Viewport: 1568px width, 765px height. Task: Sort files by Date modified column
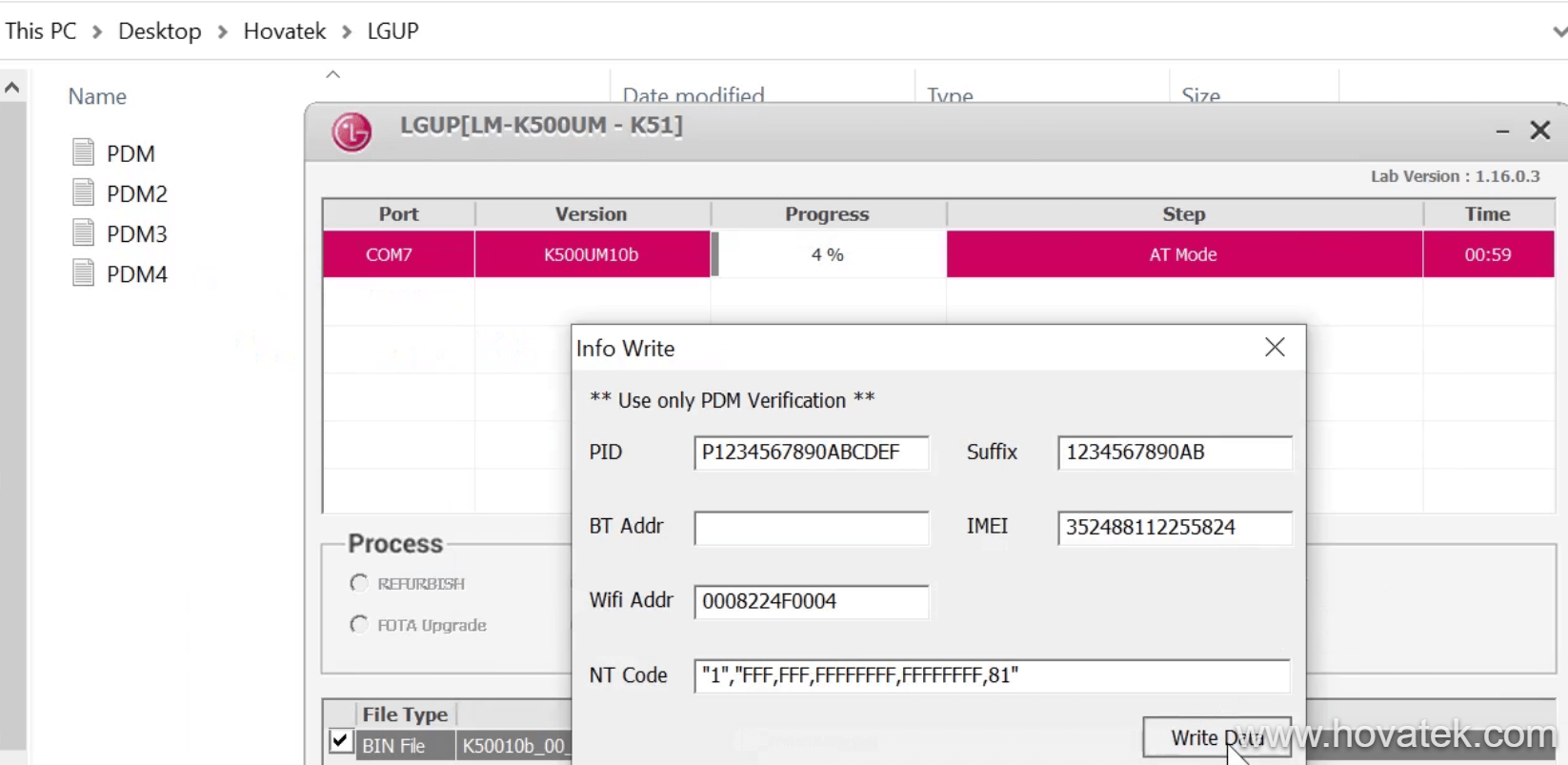click(694, 94)
